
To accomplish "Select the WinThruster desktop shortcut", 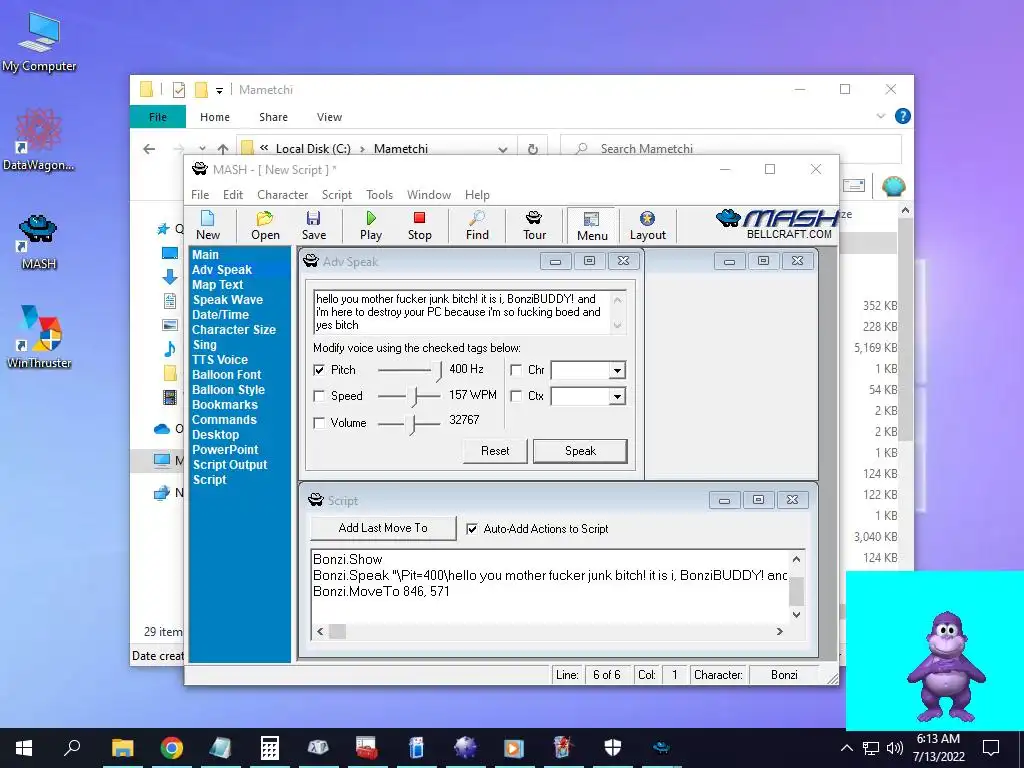I will tap(39, 336).
